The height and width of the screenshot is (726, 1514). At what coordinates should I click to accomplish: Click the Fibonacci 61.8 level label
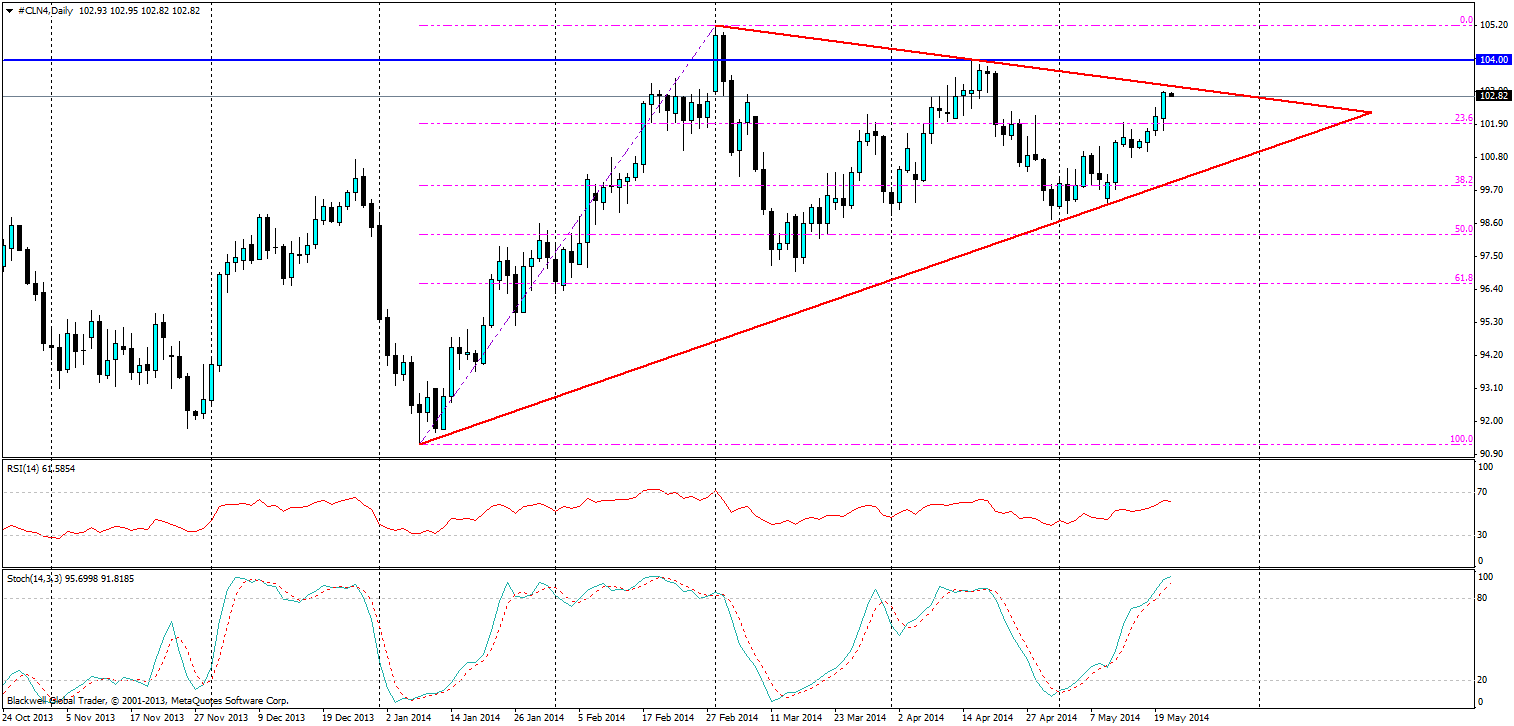click(1464, 278)
